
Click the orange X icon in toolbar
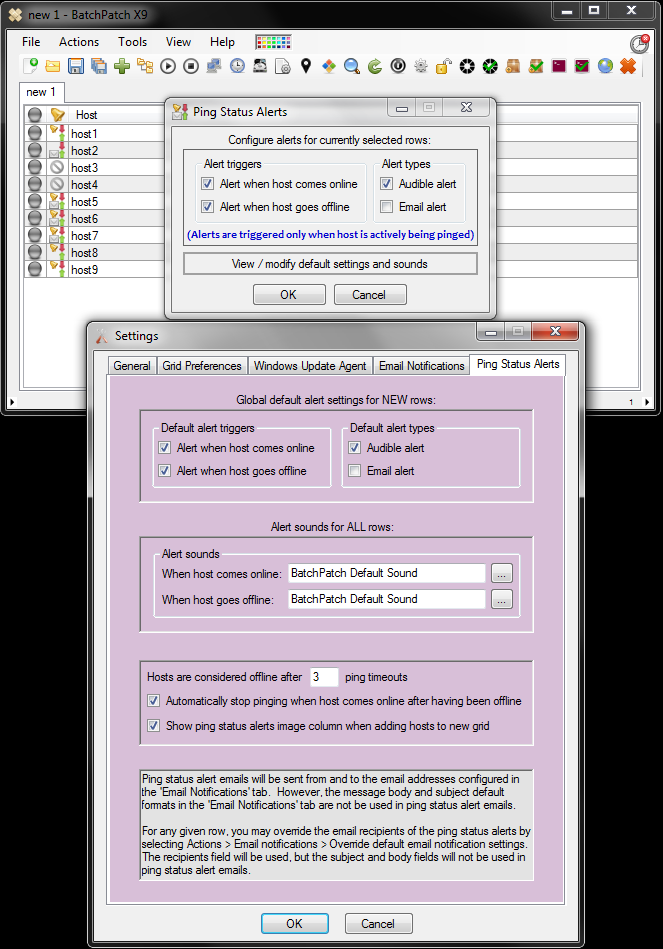tap(628, 66)
